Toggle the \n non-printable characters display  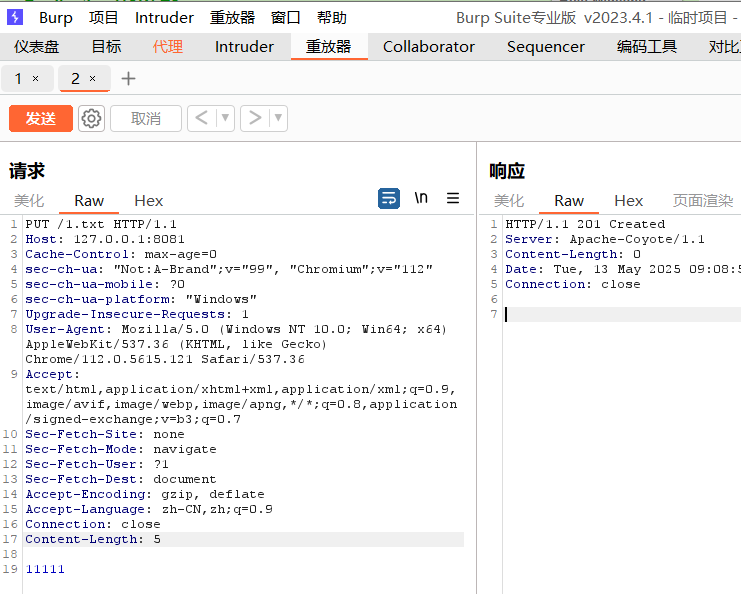421,198
